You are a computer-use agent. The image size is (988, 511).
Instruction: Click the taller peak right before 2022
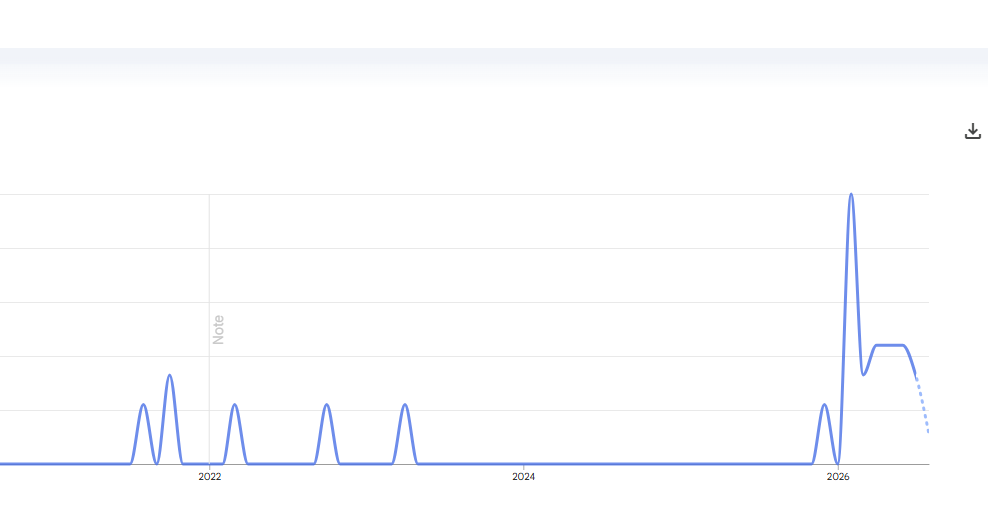(169, 376)
